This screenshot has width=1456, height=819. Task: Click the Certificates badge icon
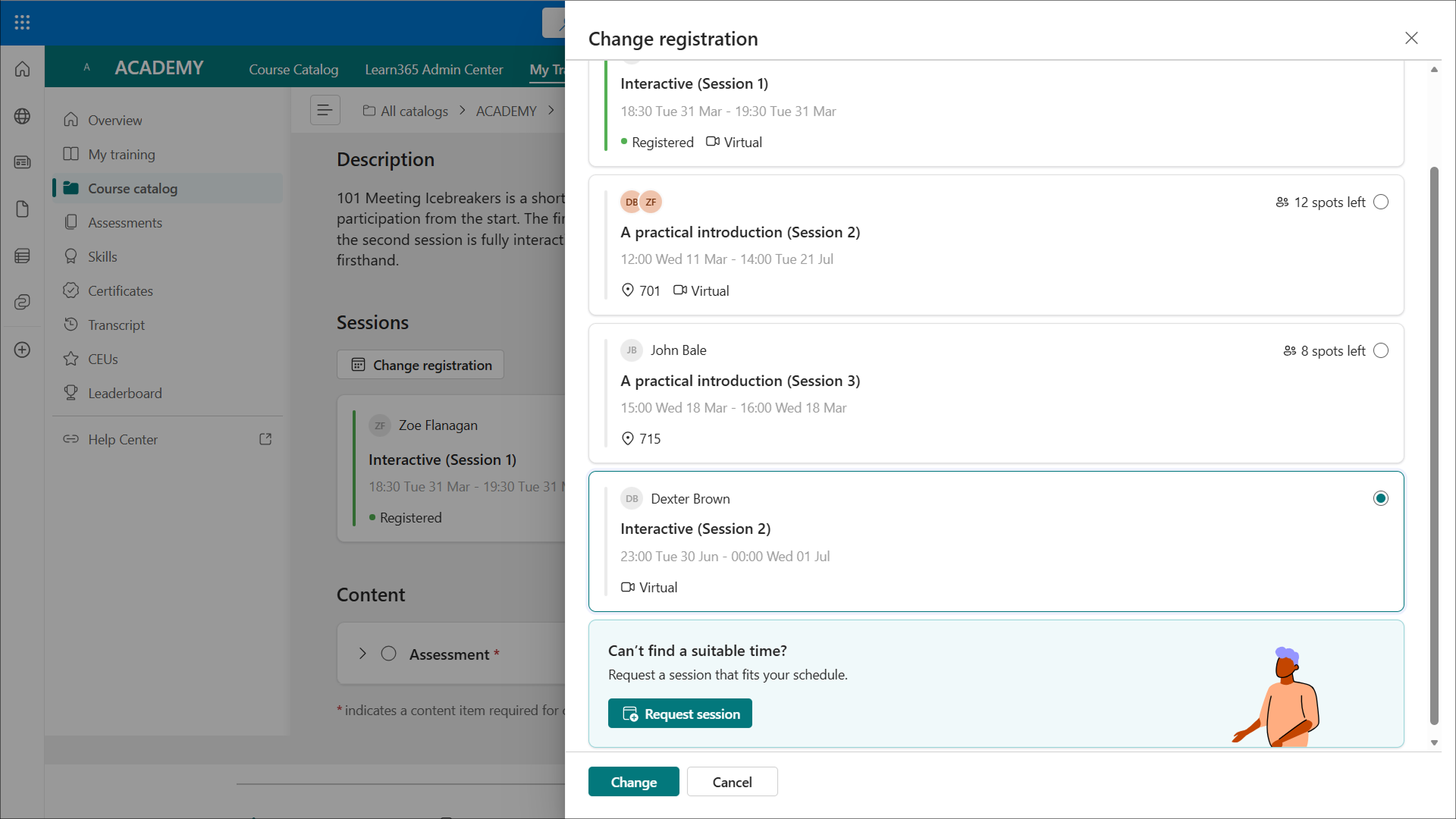coord(71,290)
